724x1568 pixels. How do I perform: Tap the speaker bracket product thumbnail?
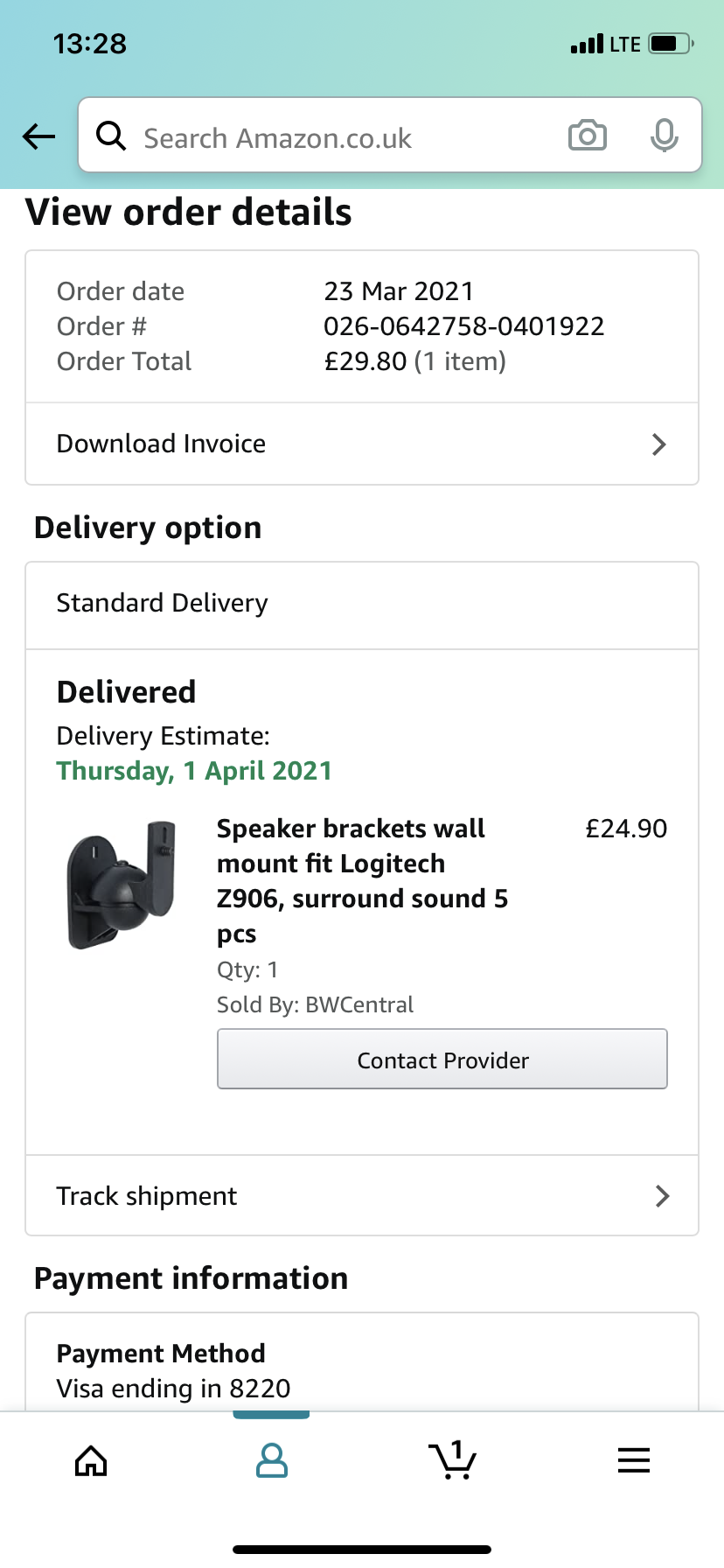pyautogui.click(x=122, y=885)
